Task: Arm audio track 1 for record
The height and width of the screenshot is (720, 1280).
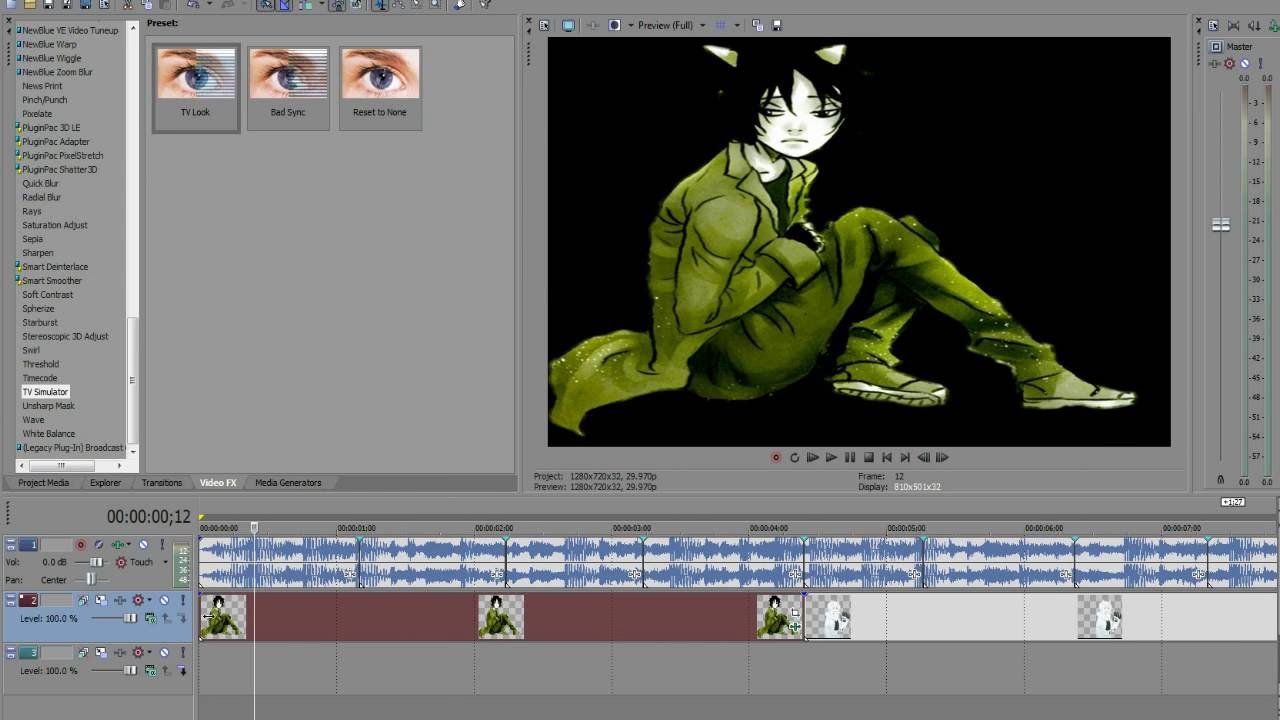Action: 81,545
